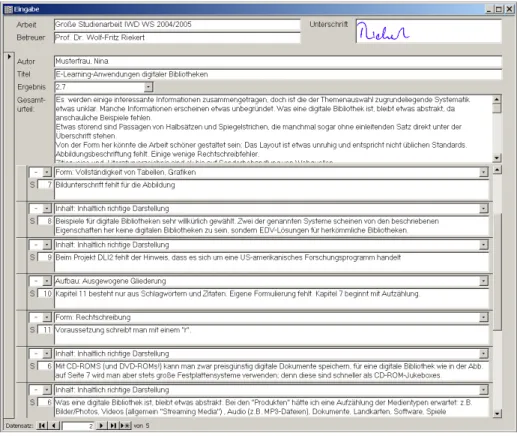Minimize the Eingabe window

[489, 9]
